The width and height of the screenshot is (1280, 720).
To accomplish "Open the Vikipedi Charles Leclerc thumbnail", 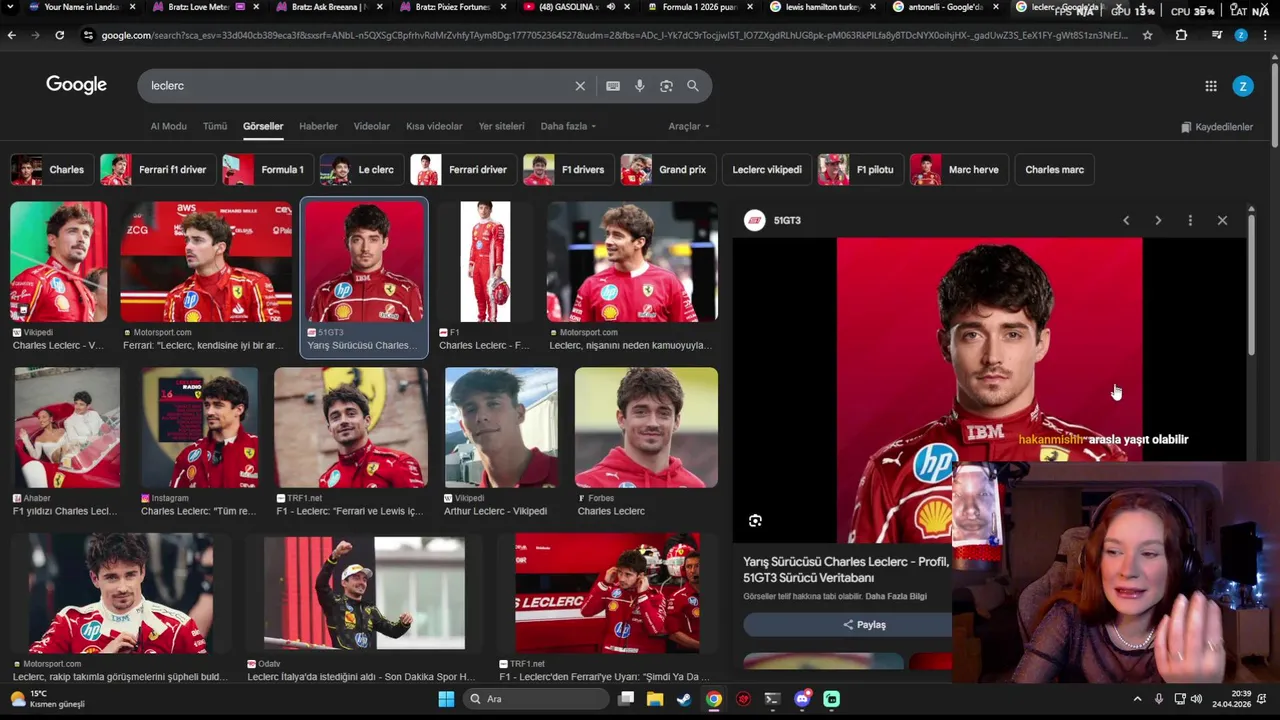I will point(58,262).
